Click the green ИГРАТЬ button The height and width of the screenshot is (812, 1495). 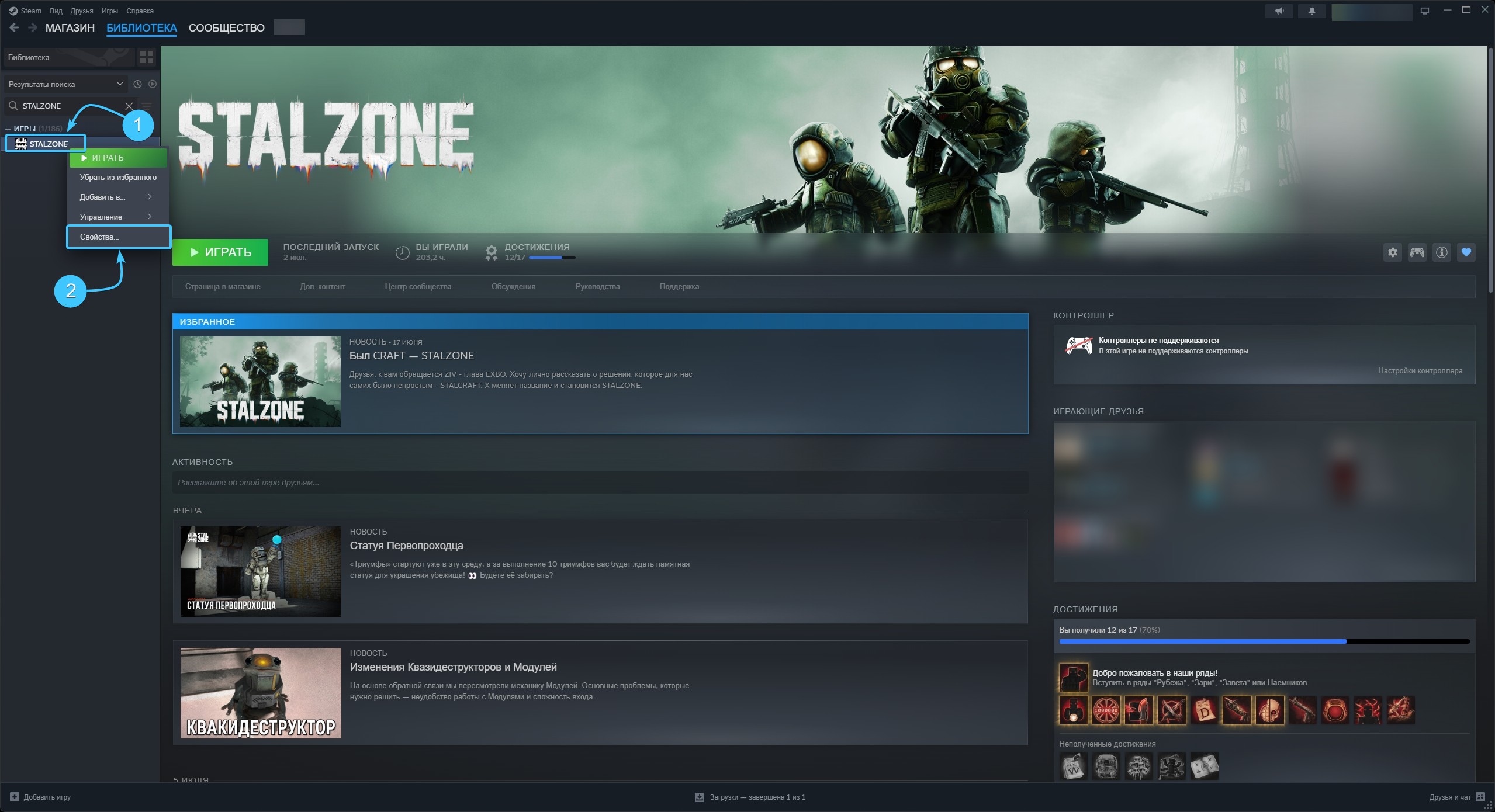220,252
